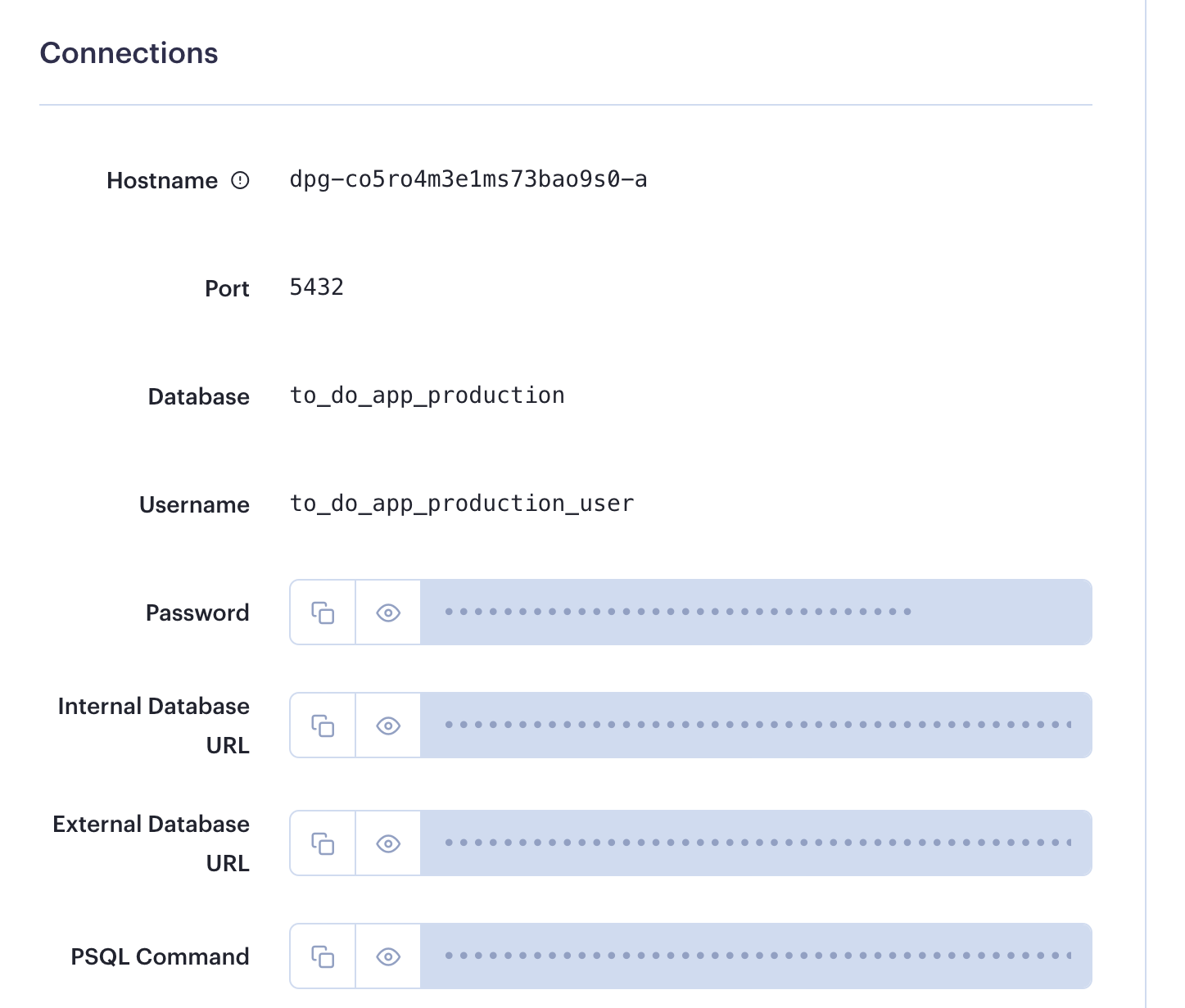
Task: Click the username to_do_app_production_user
Action: [x=462, y=504]
